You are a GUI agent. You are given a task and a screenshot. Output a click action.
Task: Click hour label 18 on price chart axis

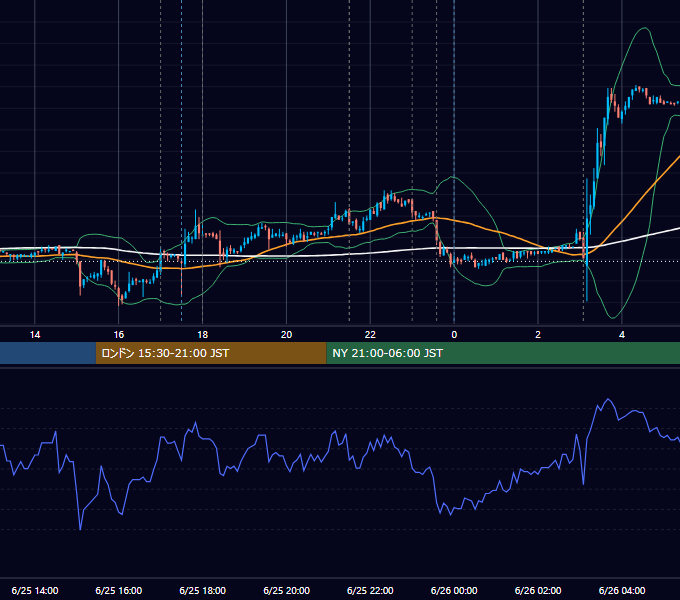pos(203,335)
